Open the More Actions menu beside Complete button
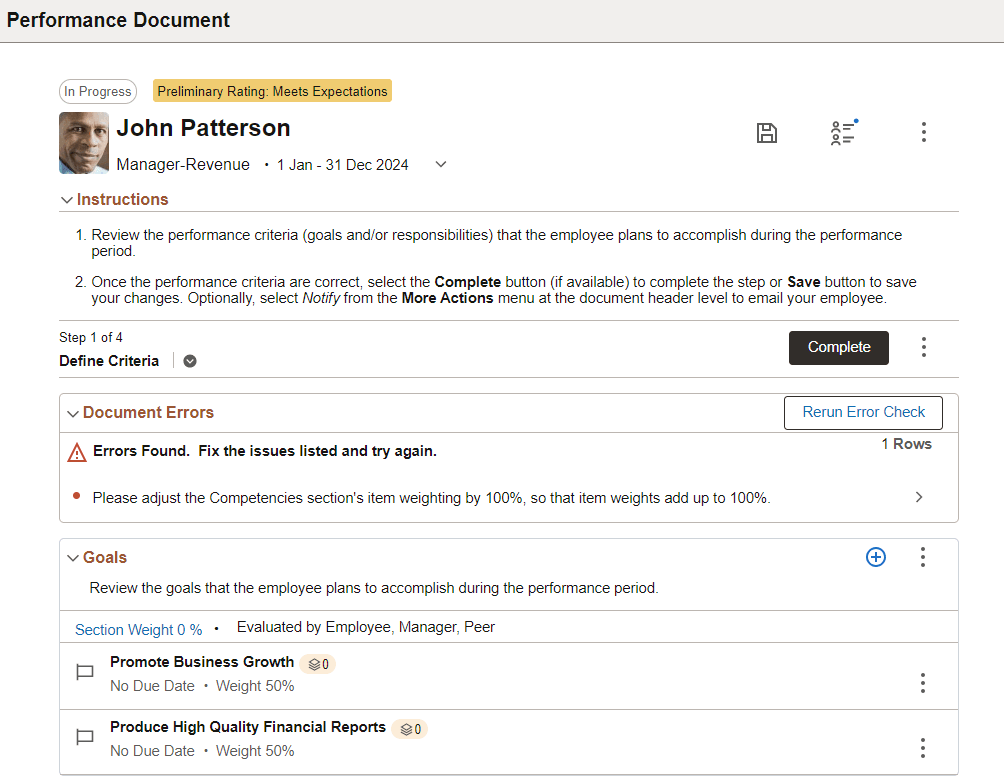 923,347
